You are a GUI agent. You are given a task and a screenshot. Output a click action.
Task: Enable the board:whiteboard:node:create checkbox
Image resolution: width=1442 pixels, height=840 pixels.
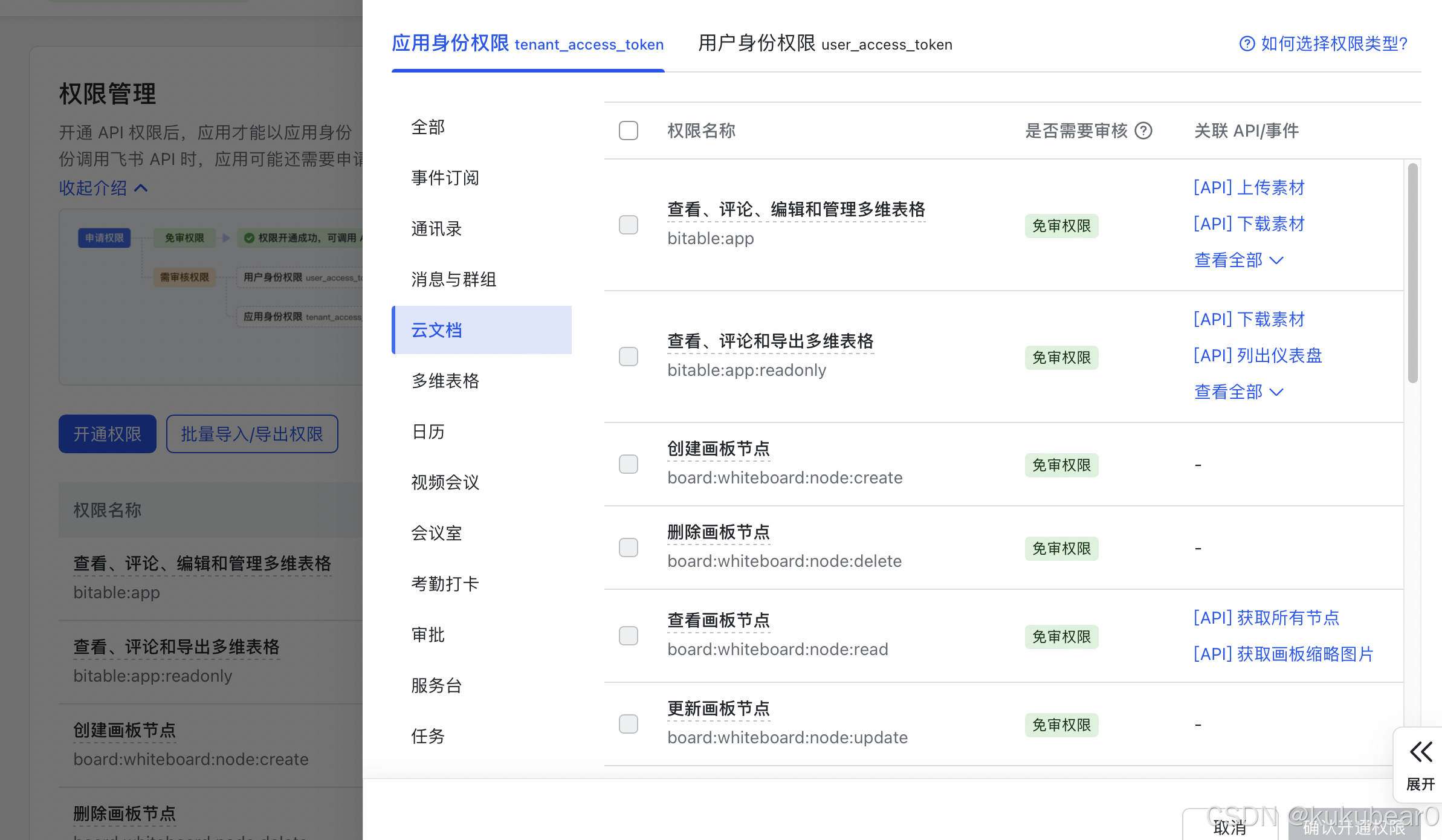pyautogui.click(x=628, y=464)
